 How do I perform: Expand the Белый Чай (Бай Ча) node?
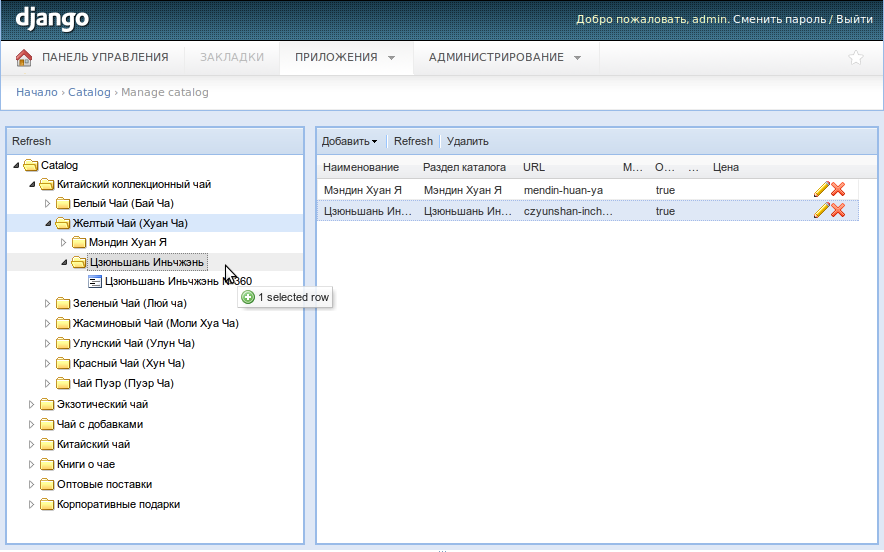click(x=47, y=203)
